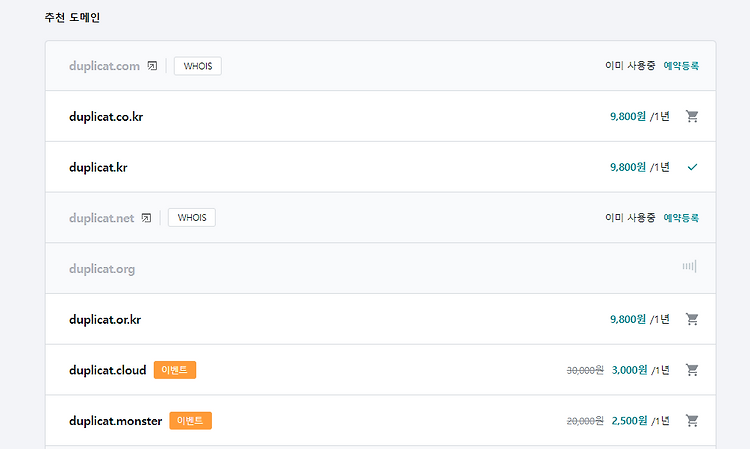
Task: Add duplicat.cloud to cart
Action: coord(692,370)
